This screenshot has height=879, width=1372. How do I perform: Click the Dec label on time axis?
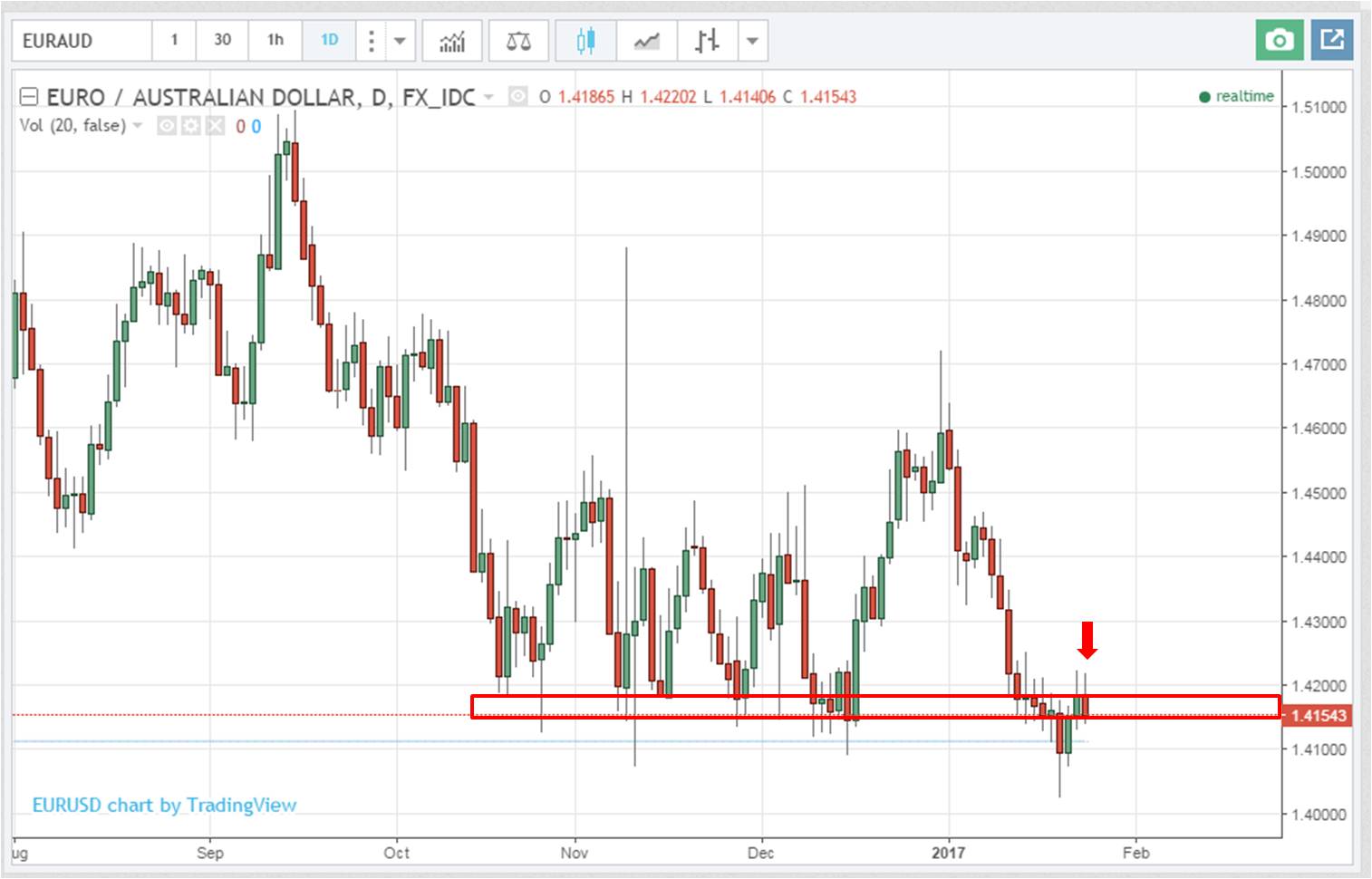pos(760,853)
